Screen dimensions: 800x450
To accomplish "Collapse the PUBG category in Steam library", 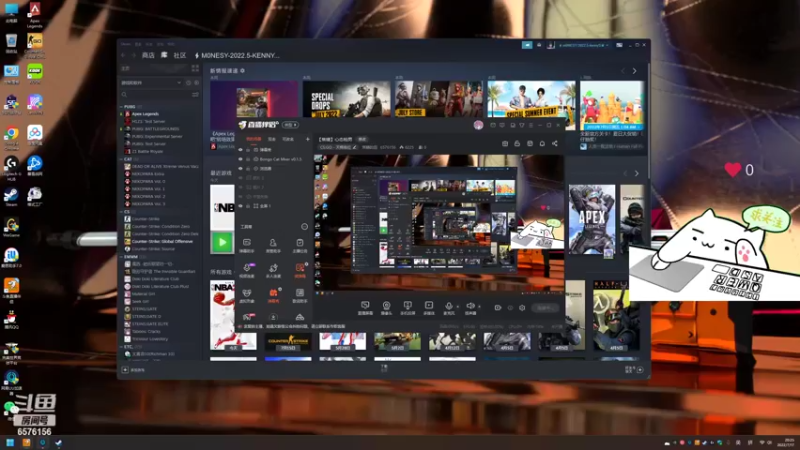I will coord(121,107).
